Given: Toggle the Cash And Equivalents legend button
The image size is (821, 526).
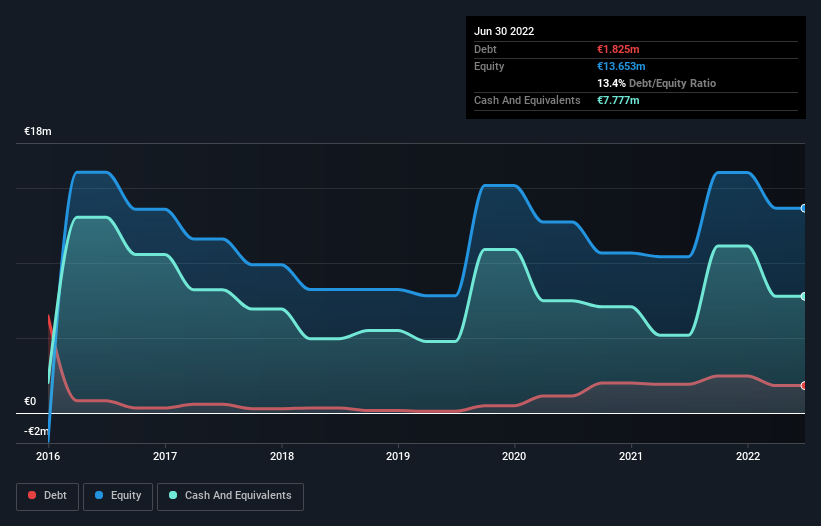Looking at the screenshot, I should pos(230,496).
